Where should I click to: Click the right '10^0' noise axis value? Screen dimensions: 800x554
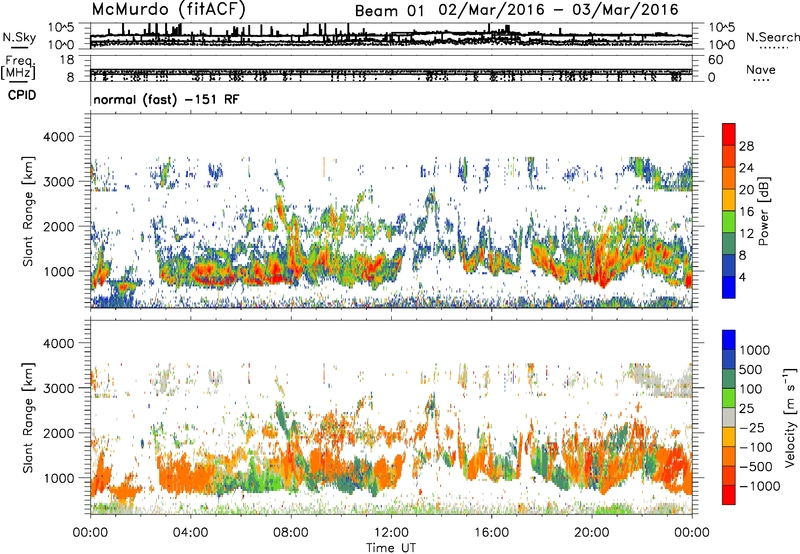tap(722, 45)
